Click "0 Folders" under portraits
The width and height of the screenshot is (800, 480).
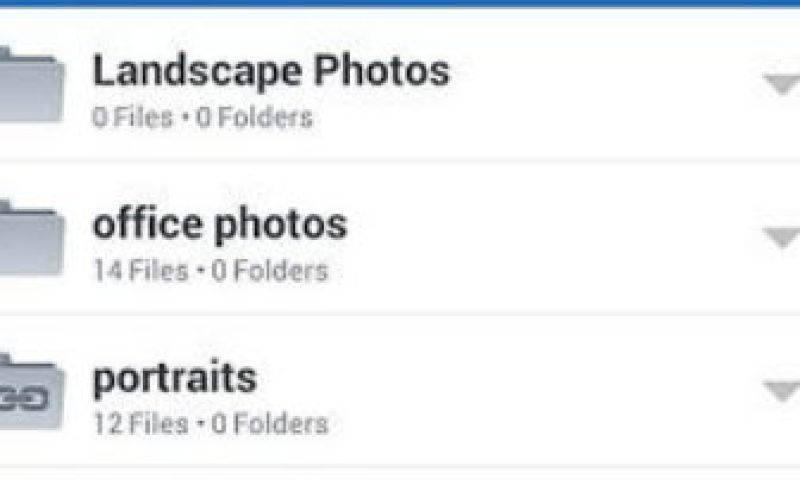pos(269,423)
